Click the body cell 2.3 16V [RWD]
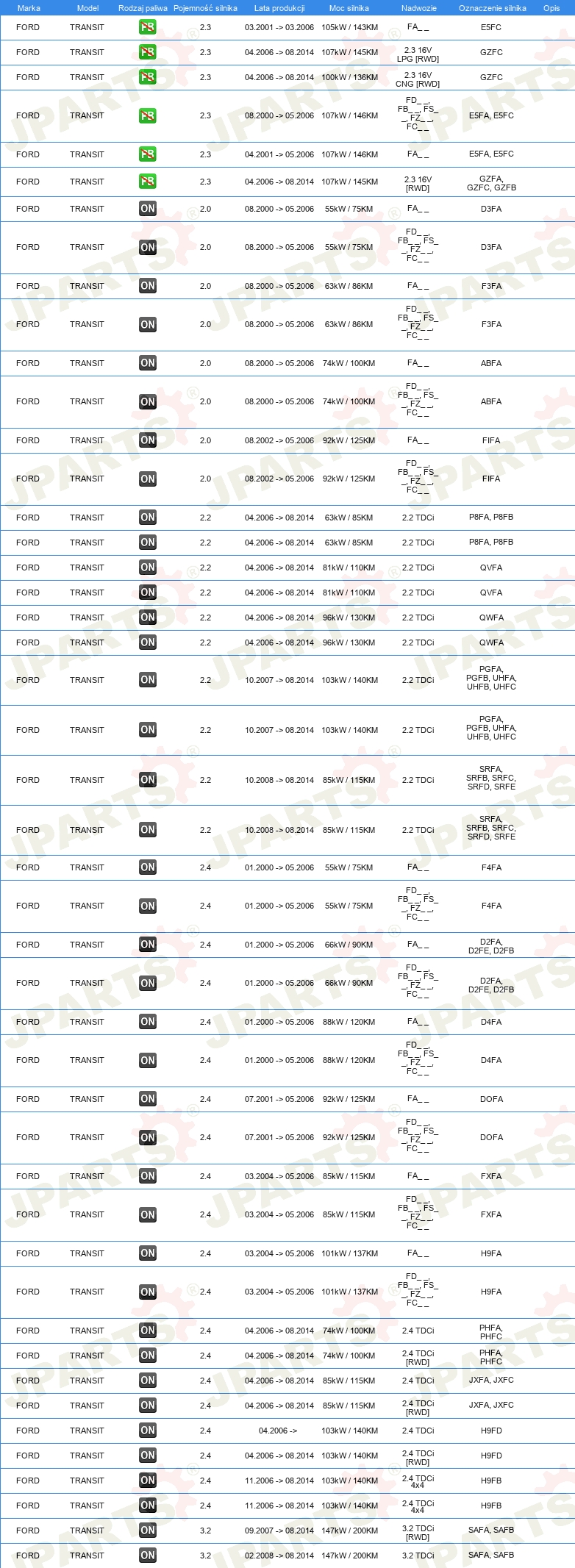The width and height of the screenshot is (575, 1568). coord(418,184)
